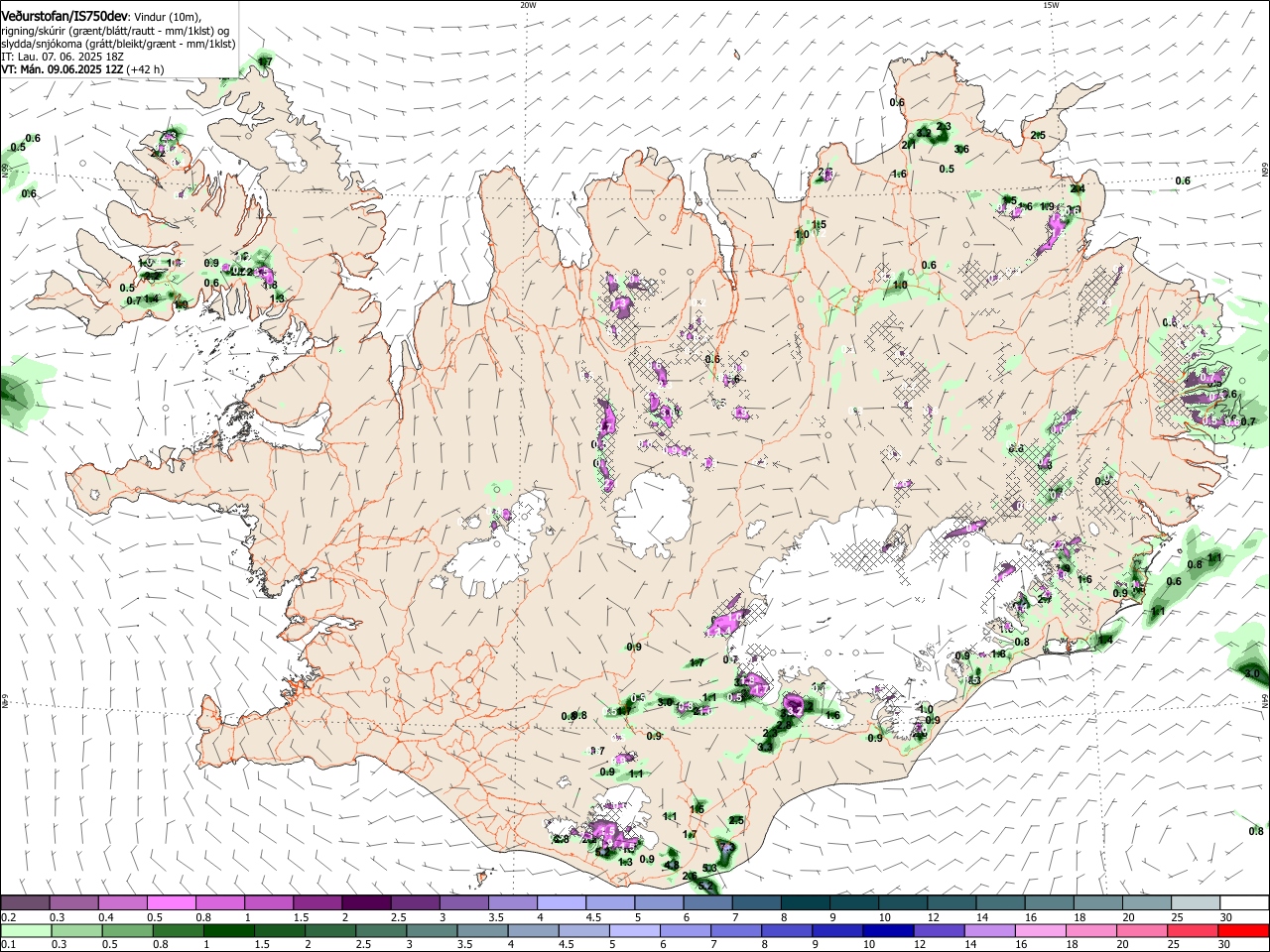
Task: Select the pure red swatch above 30 in lower row
Action: click(x=1245, y=931)
